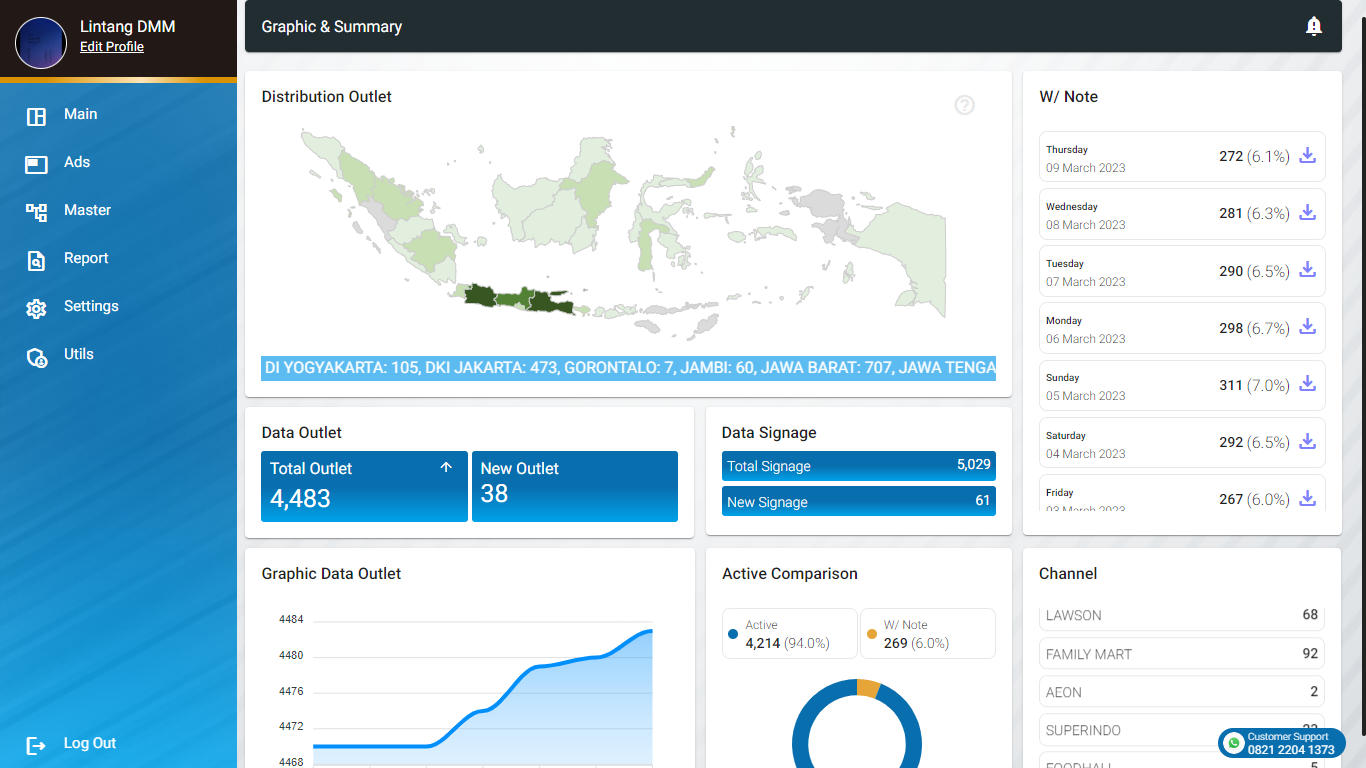Click the notification bell icon

(x=1314, y=27)
